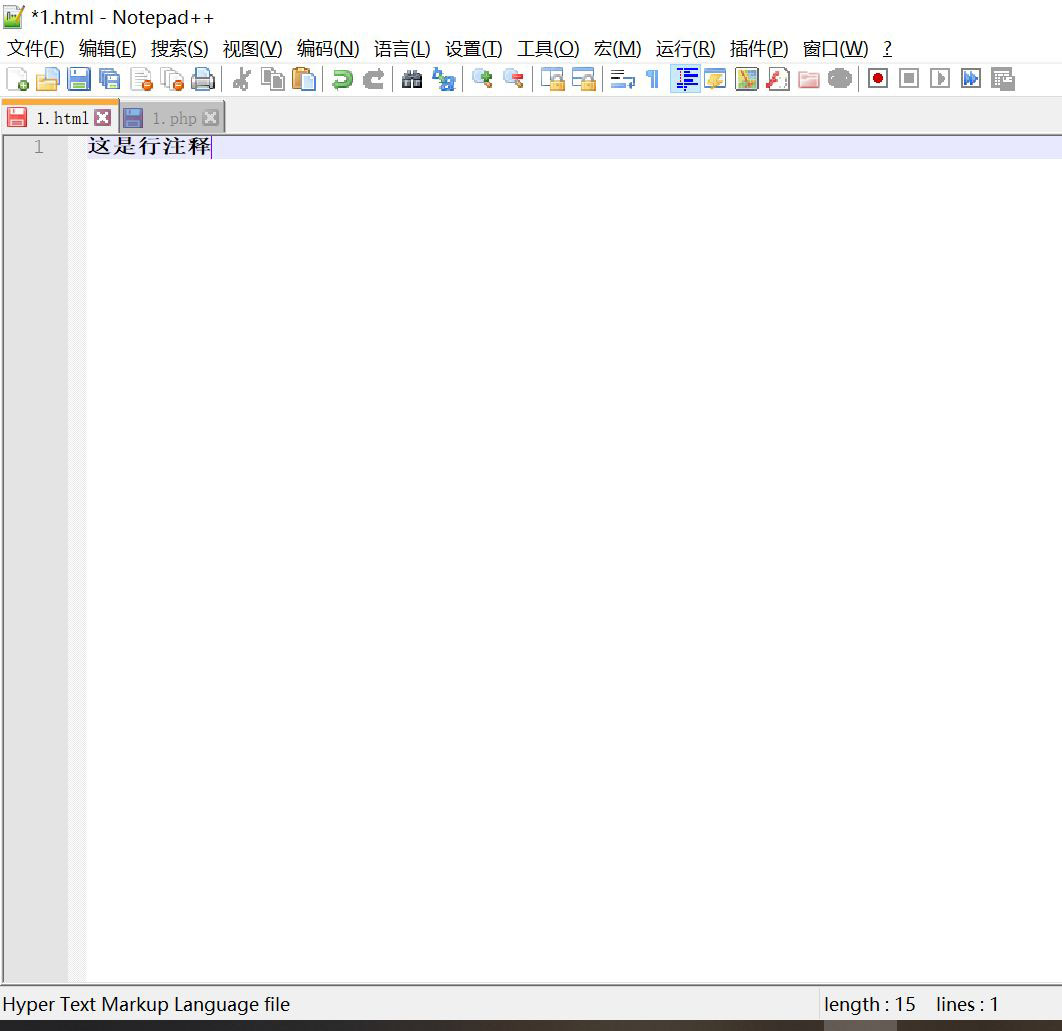
Task: Save the current file with Save icon
Action: click(x=79, y=79)
